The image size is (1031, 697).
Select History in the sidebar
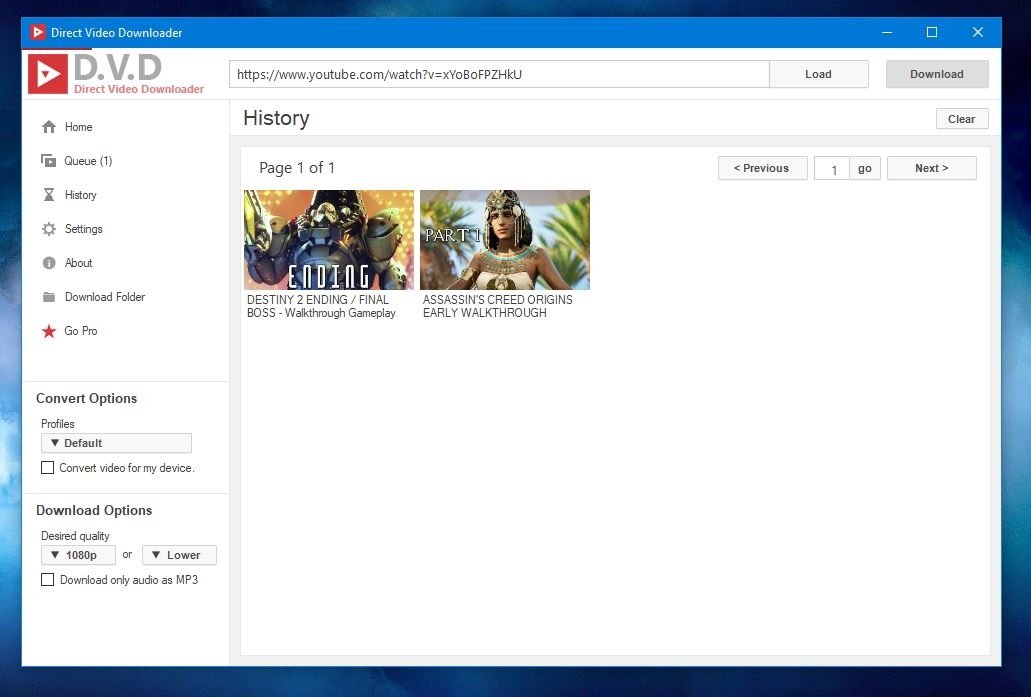(x=80, y=195)
